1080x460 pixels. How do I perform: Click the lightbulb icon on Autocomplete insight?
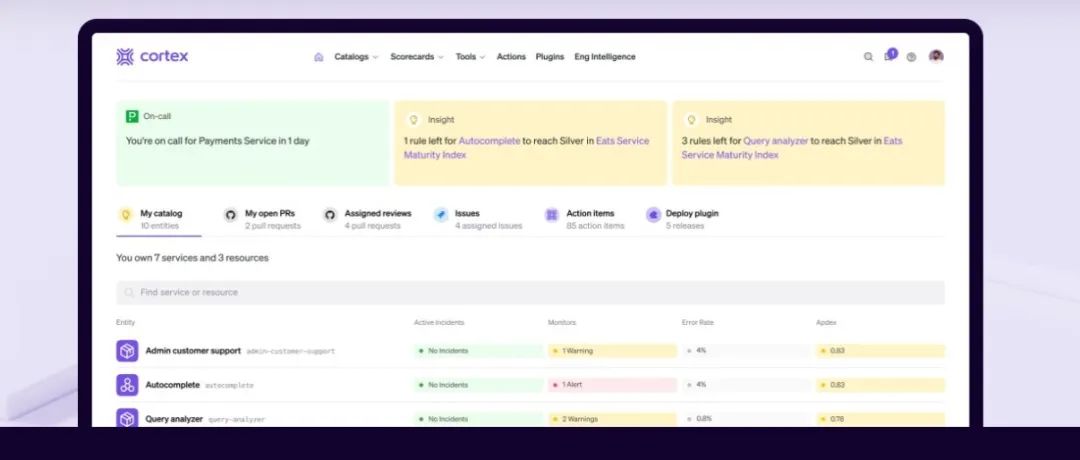tap(413, 120)
